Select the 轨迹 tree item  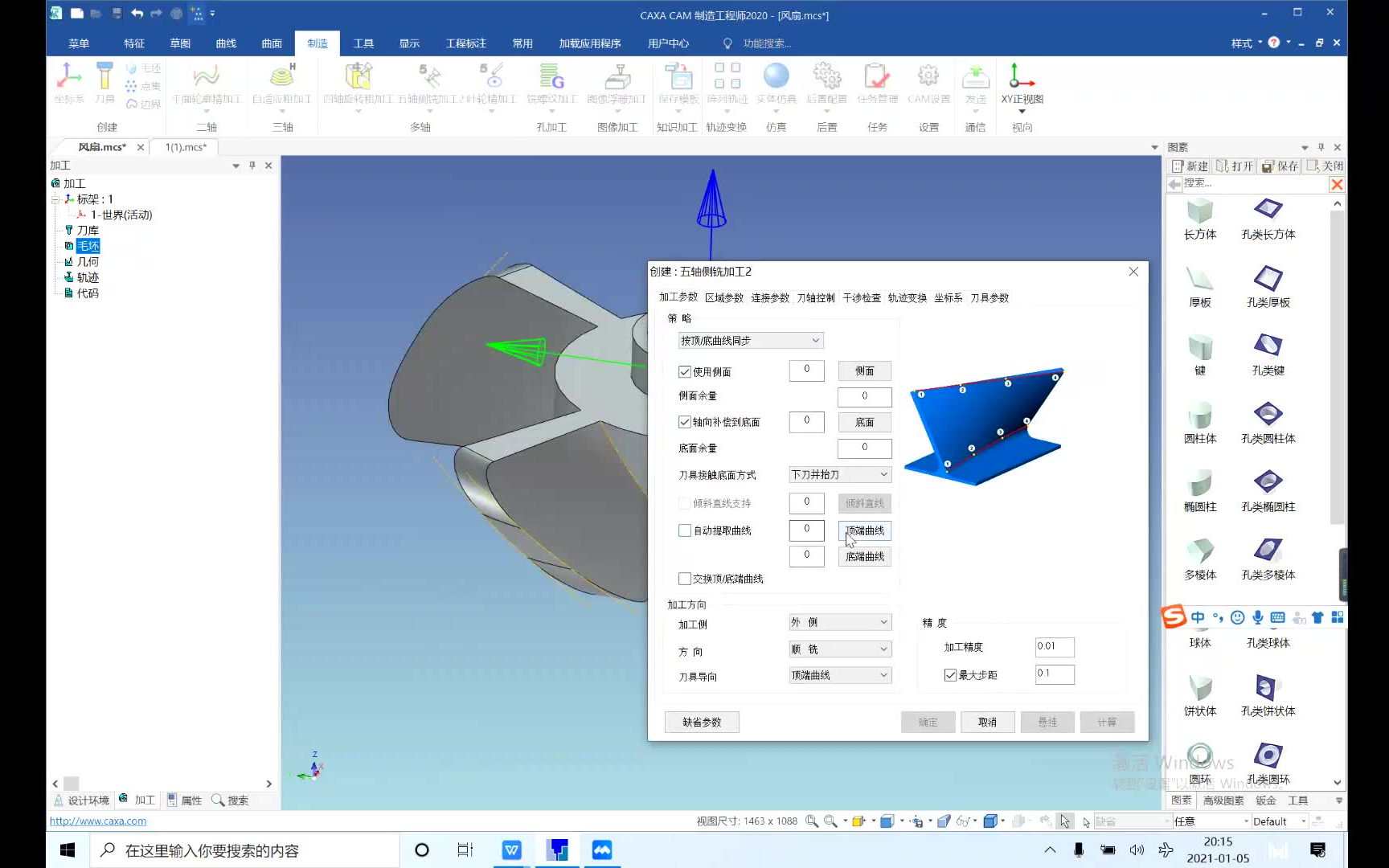coord(88,277)
